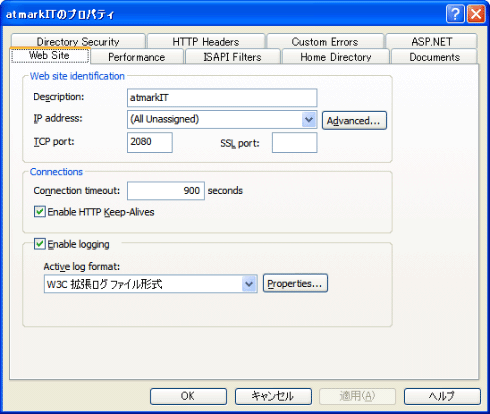Open the Documents tab
490x414 pixels.
(434, 57)
